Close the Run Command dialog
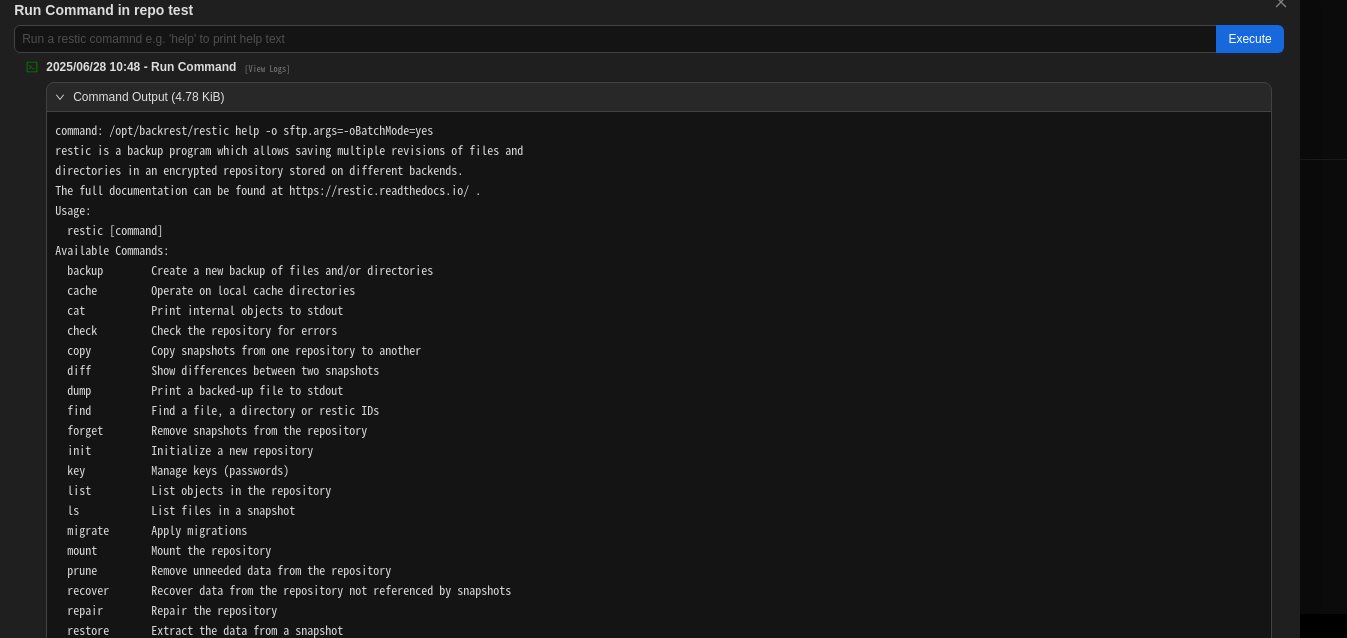The image size is (1347, 638). [x=1281, y=4]
